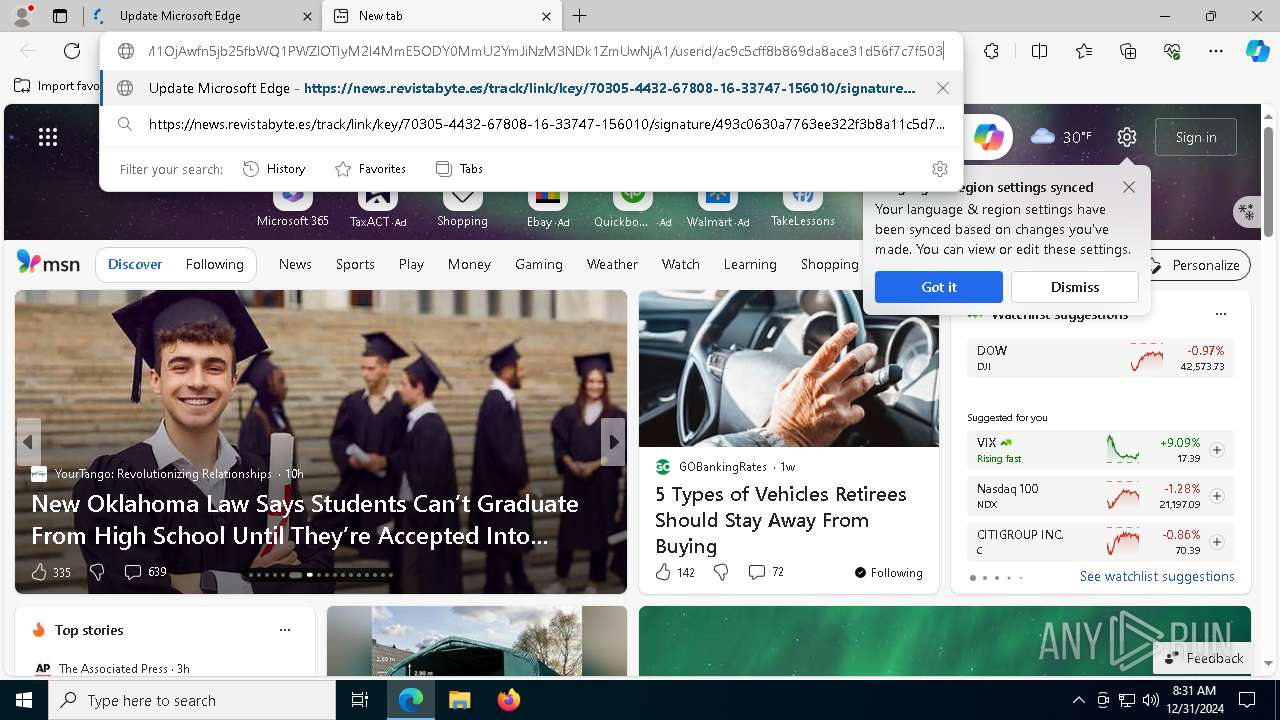Open weather 30°F widget
Viewport: 1280px width, 720px height.
point(1061,137)
